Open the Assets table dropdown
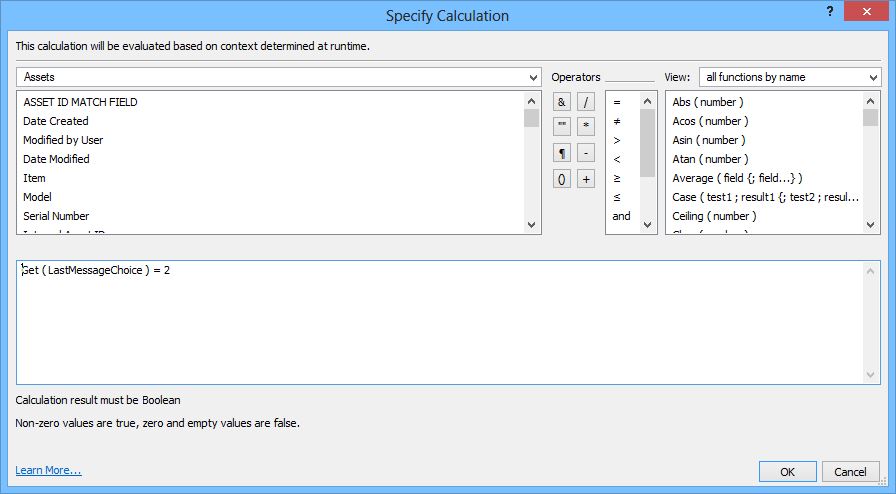The height and width of the screenshot is (494, 896). coord(279,77)
